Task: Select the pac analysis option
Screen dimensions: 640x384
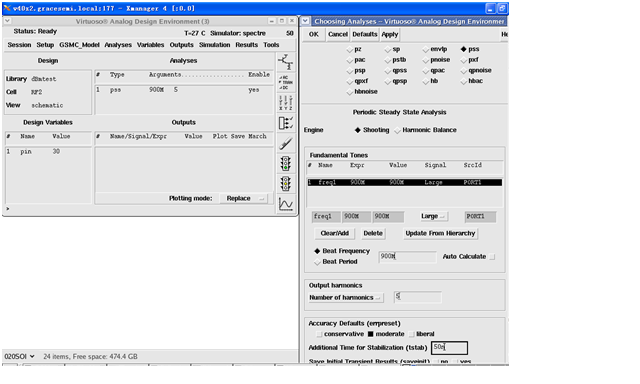Action: (350, 60)
